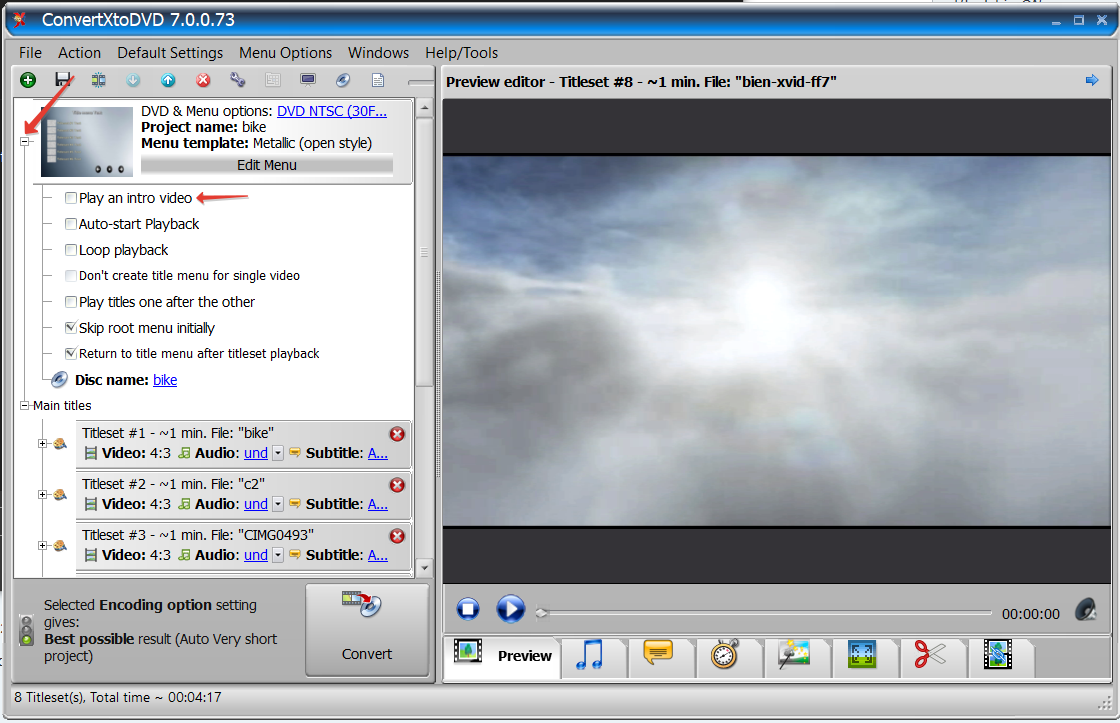The height and width of the screenshot is (723, 1120).
Task: Open the Help/Tools menu
Action: [x=461, y=53]
